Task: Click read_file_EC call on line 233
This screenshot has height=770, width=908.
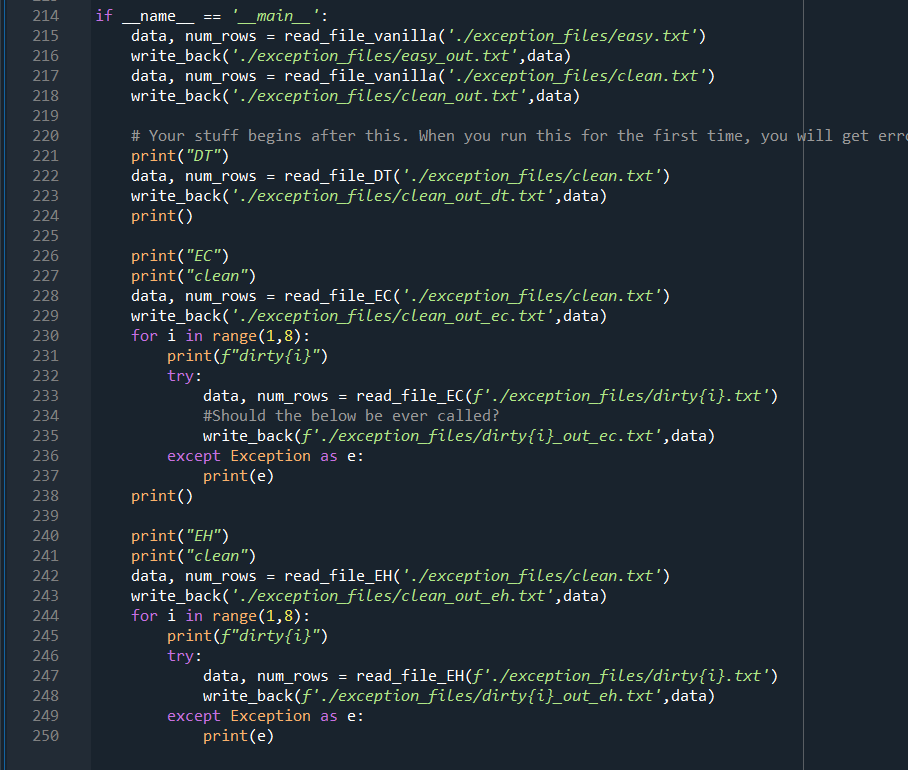Action: click(567, 395)
